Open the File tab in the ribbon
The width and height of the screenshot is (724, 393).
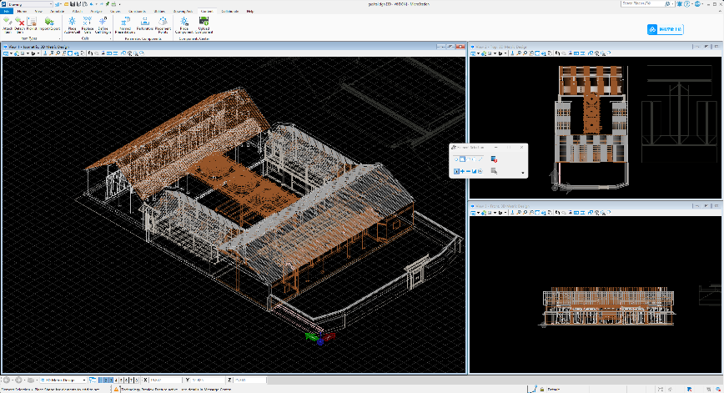click(6, 11)
